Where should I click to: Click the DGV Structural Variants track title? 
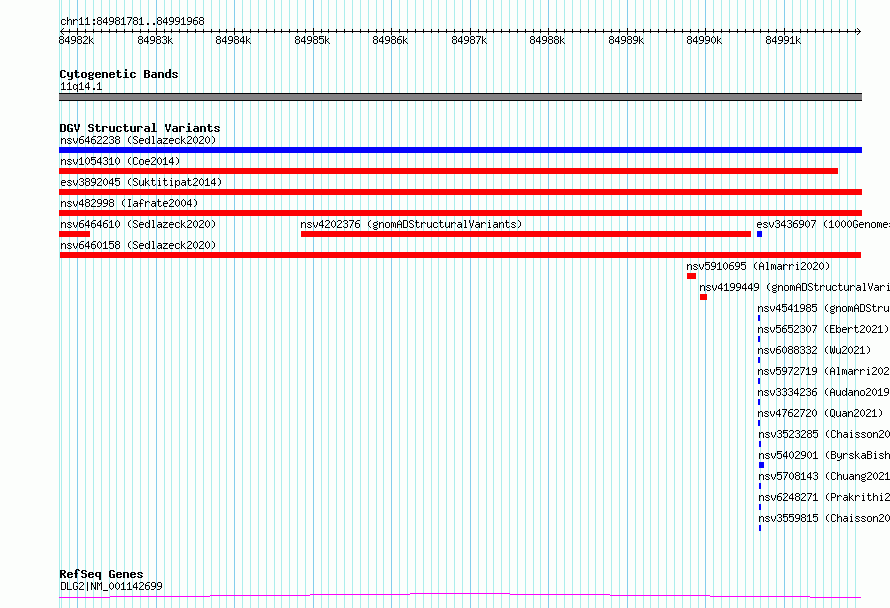tap(140, 128)
